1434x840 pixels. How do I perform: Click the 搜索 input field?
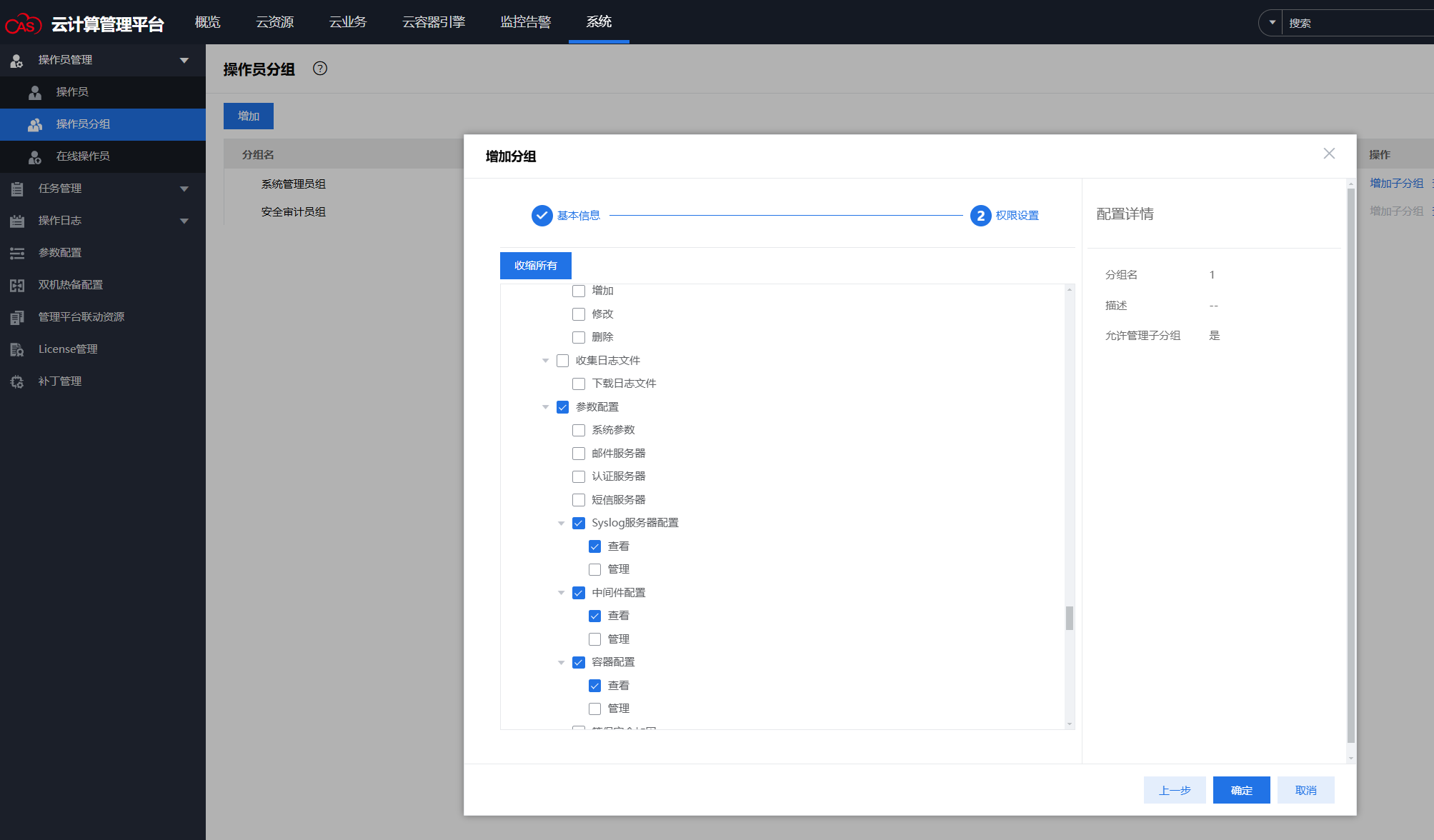(1358, 23)
